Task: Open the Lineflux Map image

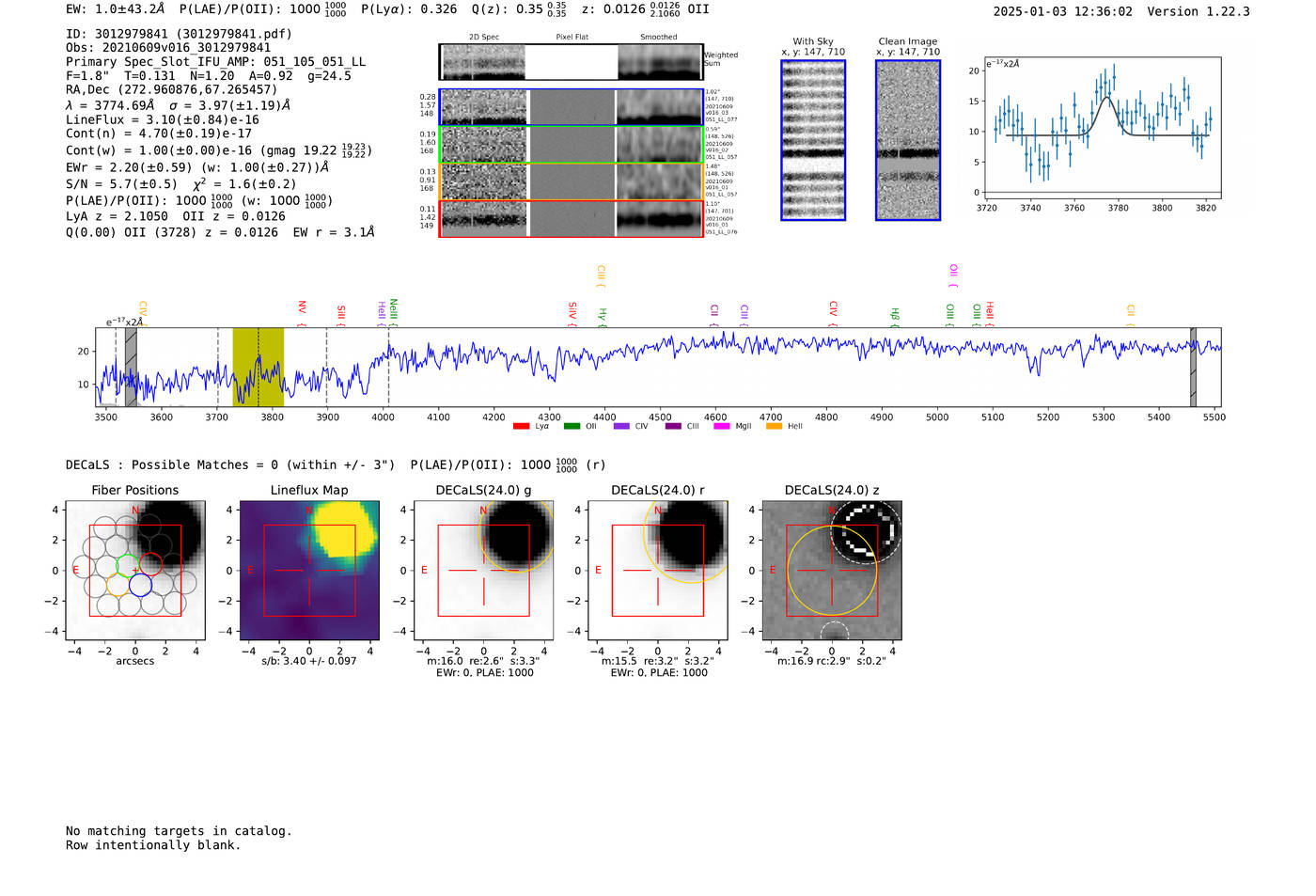Action: pos(309,571)
